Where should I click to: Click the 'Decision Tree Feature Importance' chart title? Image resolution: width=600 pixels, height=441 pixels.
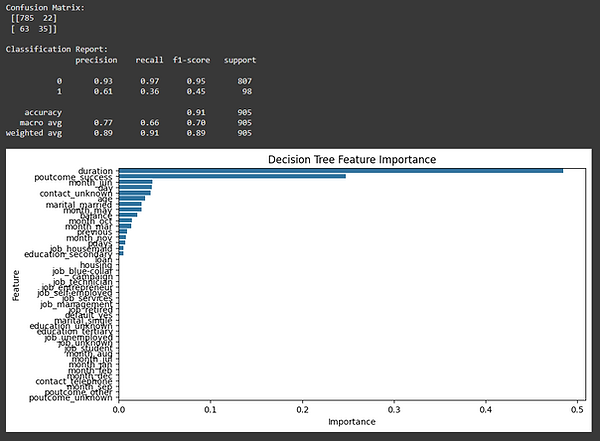click(352, 160)
